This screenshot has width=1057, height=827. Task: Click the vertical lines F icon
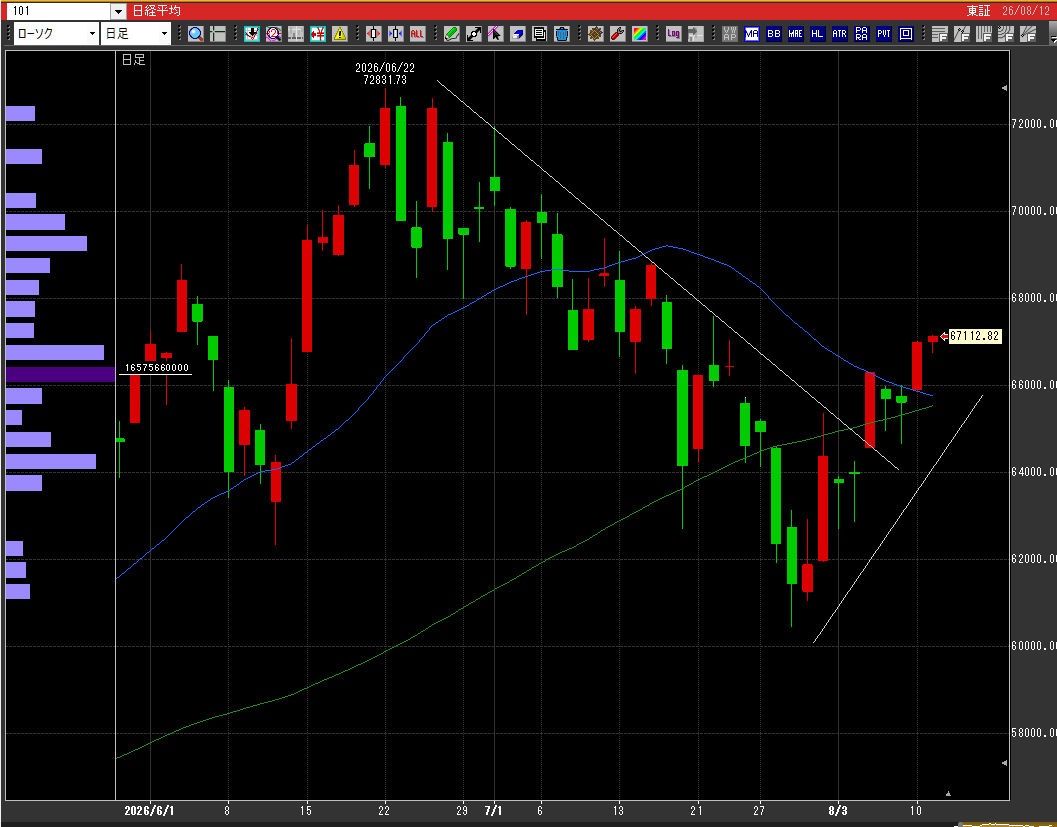point(984,34)
